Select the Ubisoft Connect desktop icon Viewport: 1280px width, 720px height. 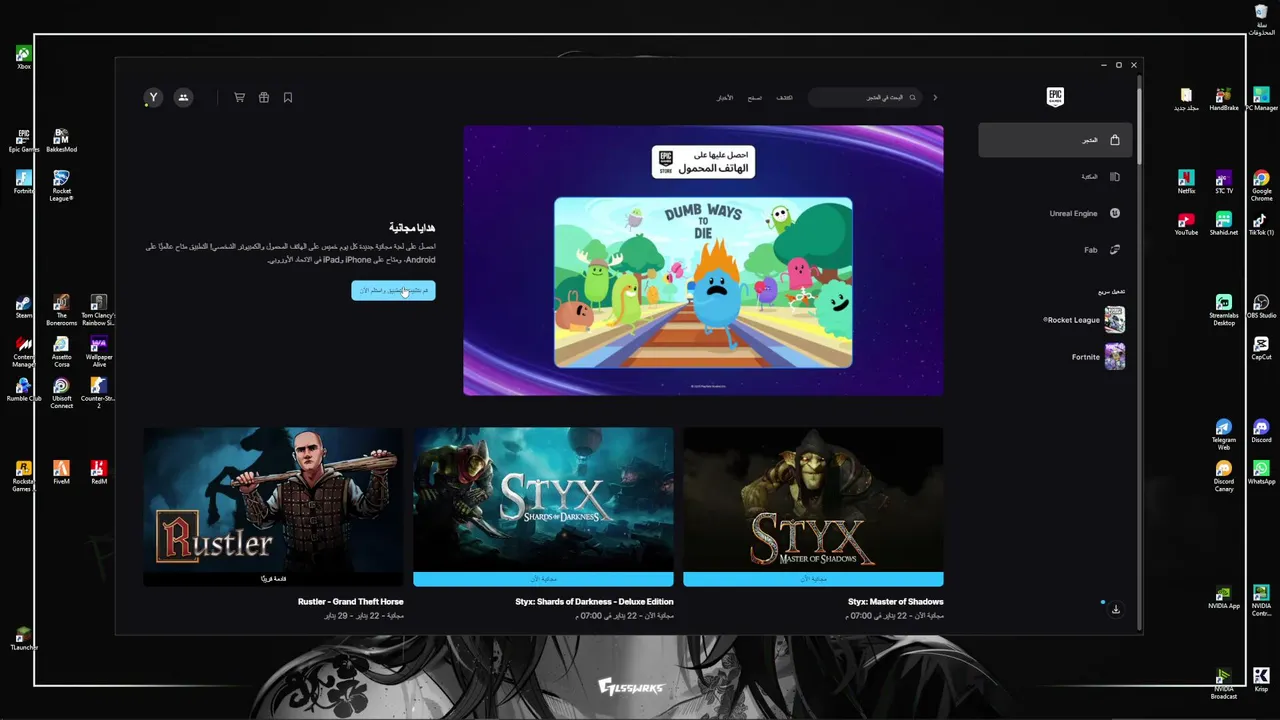(61, 393)
